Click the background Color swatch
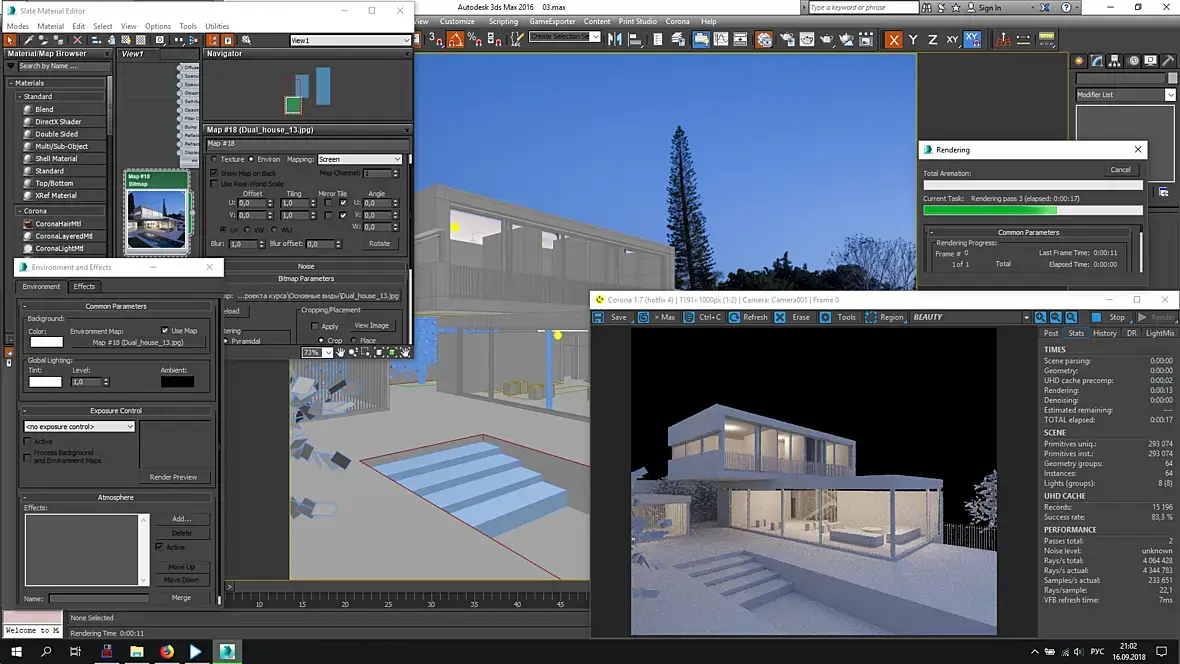 (x=45, y=342)
